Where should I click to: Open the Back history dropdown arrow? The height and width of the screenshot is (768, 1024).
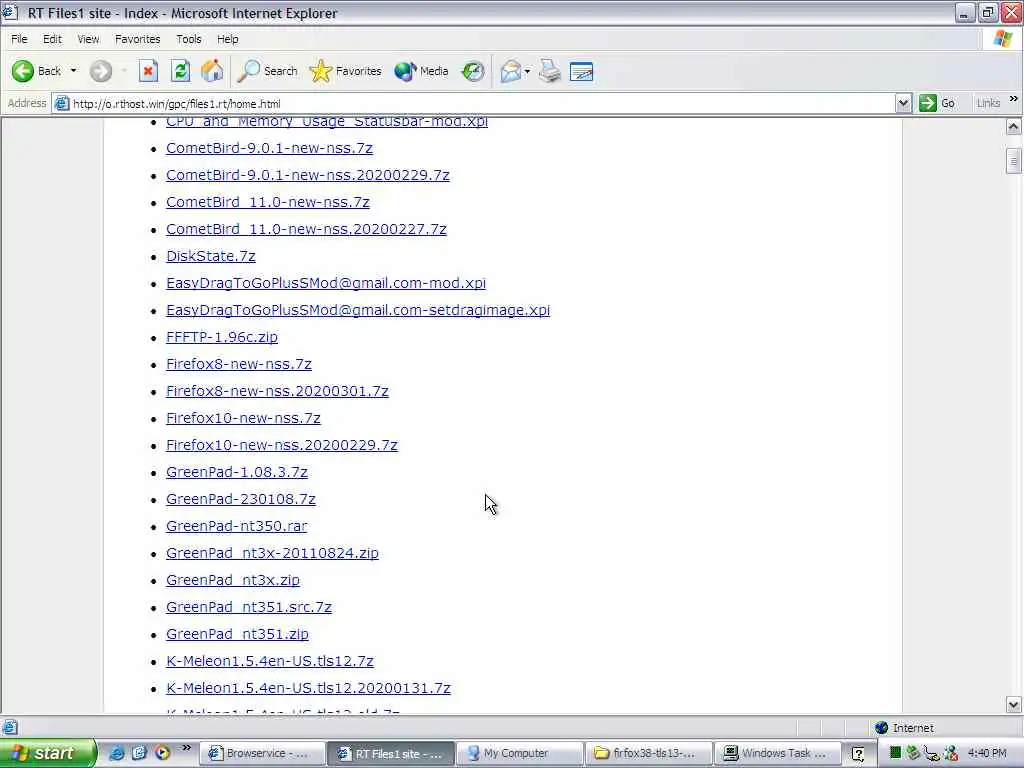pos(73,71)
